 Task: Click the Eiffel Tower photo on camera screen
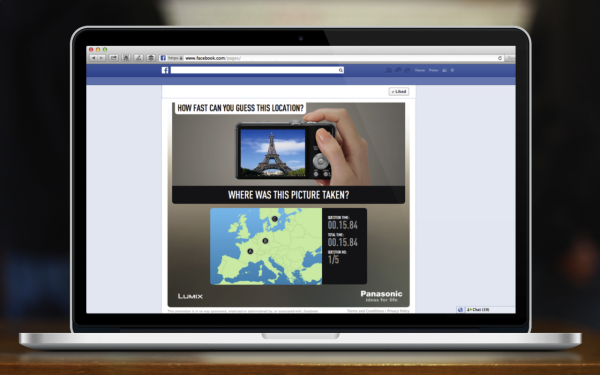coord(272,152)
